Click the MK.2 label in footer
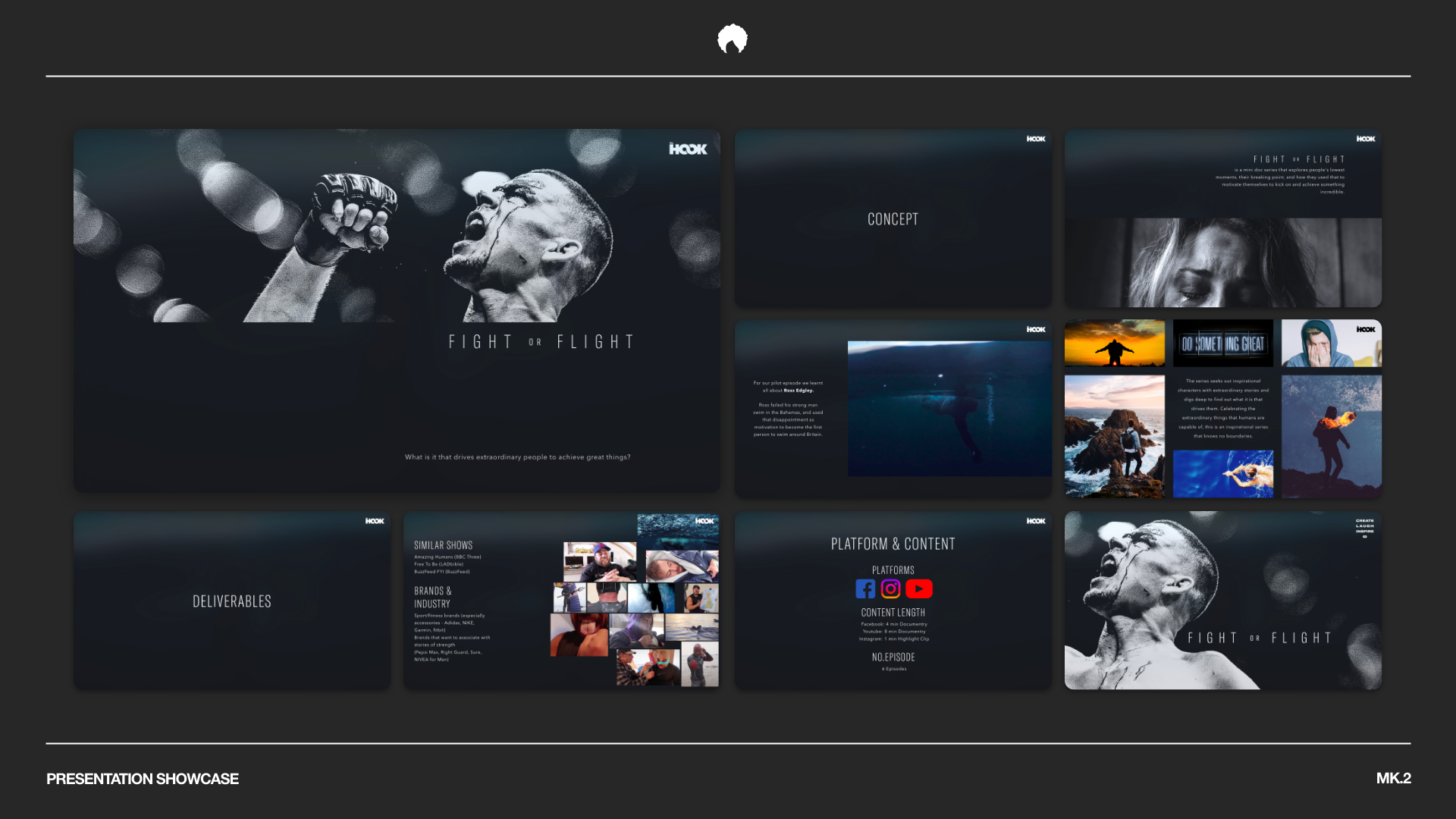Viewport: 1456px width, 819px height. pos(1393,778)
